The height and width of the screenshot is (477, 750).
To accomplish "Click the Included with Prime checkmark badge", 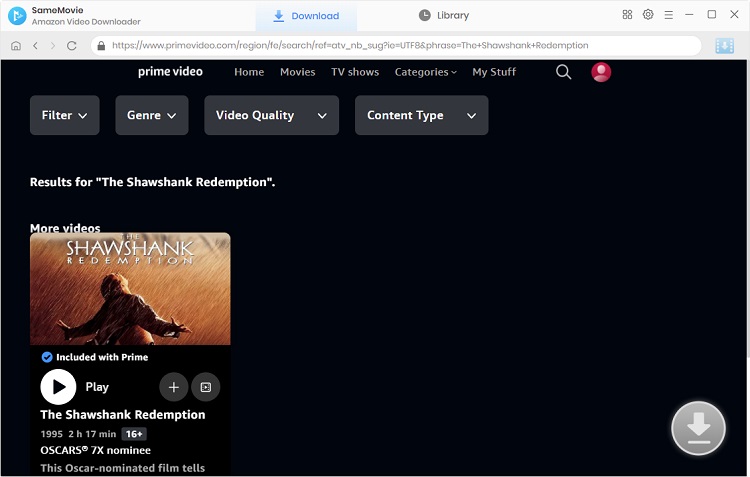I will tap(47, 357).
